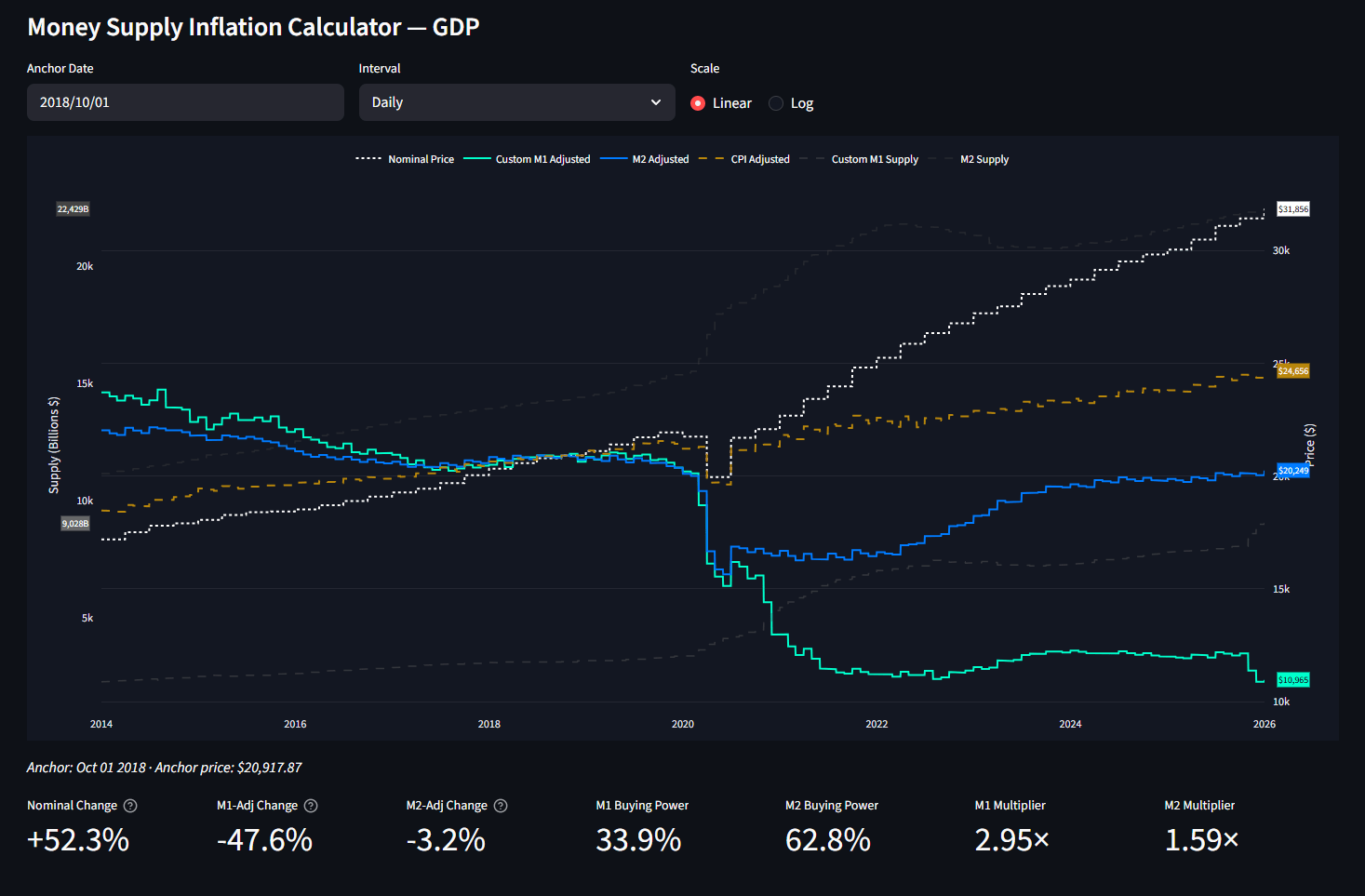Open the Interval dropdown showing Daily
The height and width of the screenshot is (896, 1365).
[517, 102]
